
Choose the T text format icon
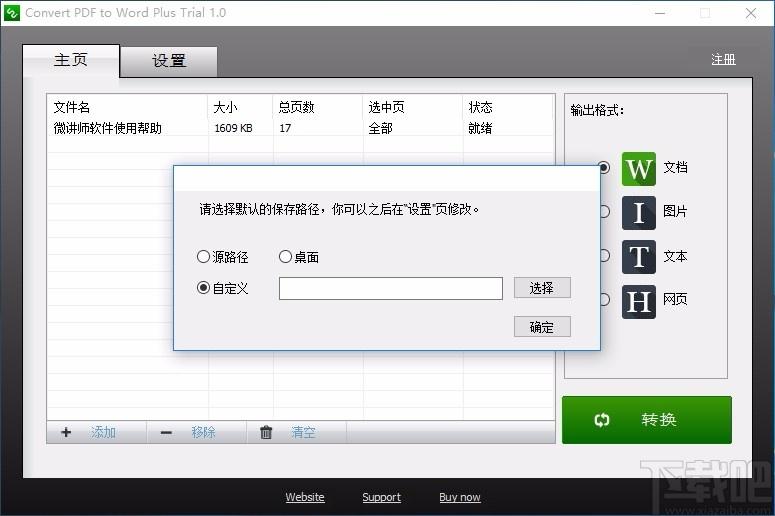point(638,256)
